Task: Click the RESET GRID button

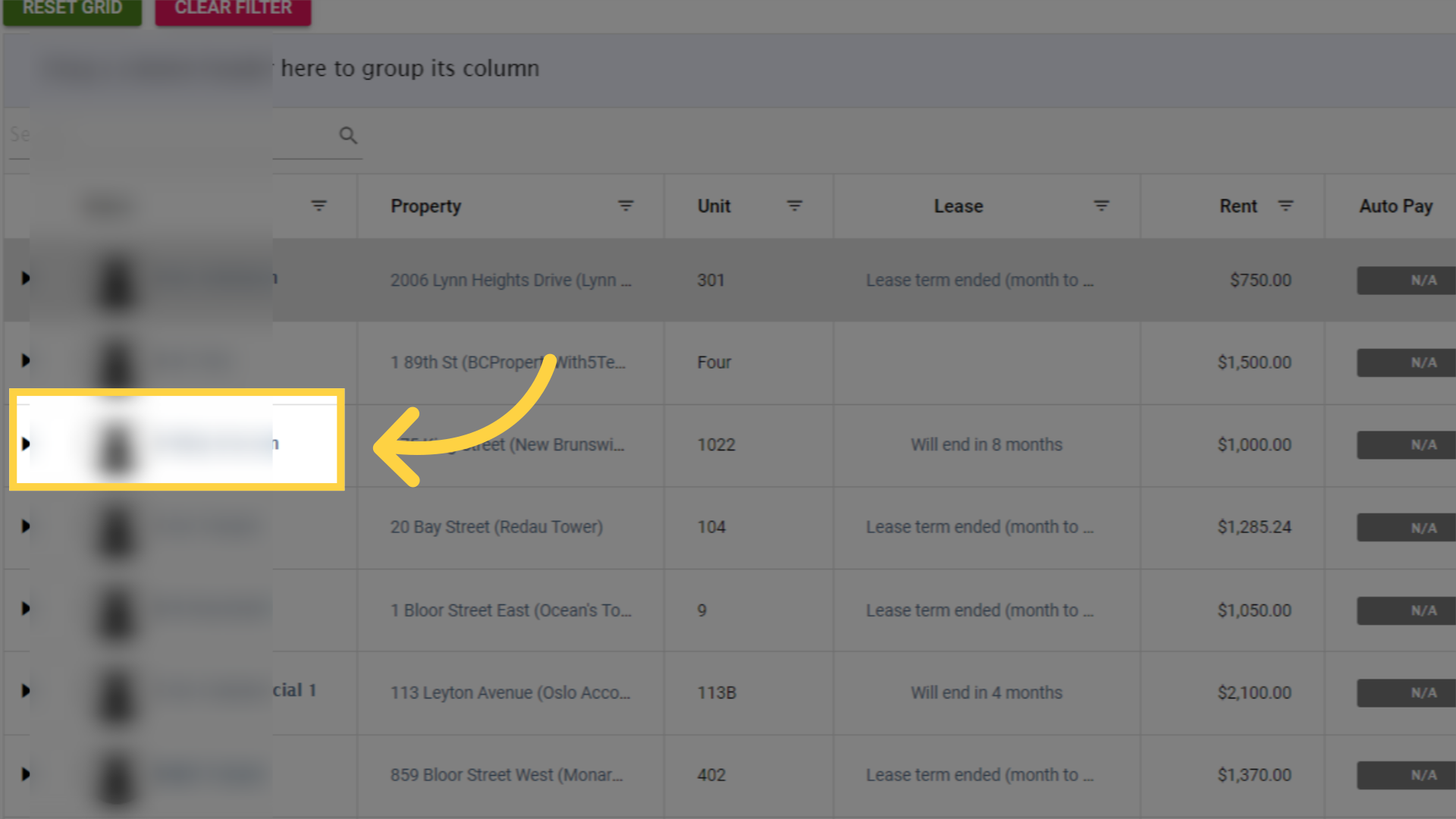Action: pos(72,8)
